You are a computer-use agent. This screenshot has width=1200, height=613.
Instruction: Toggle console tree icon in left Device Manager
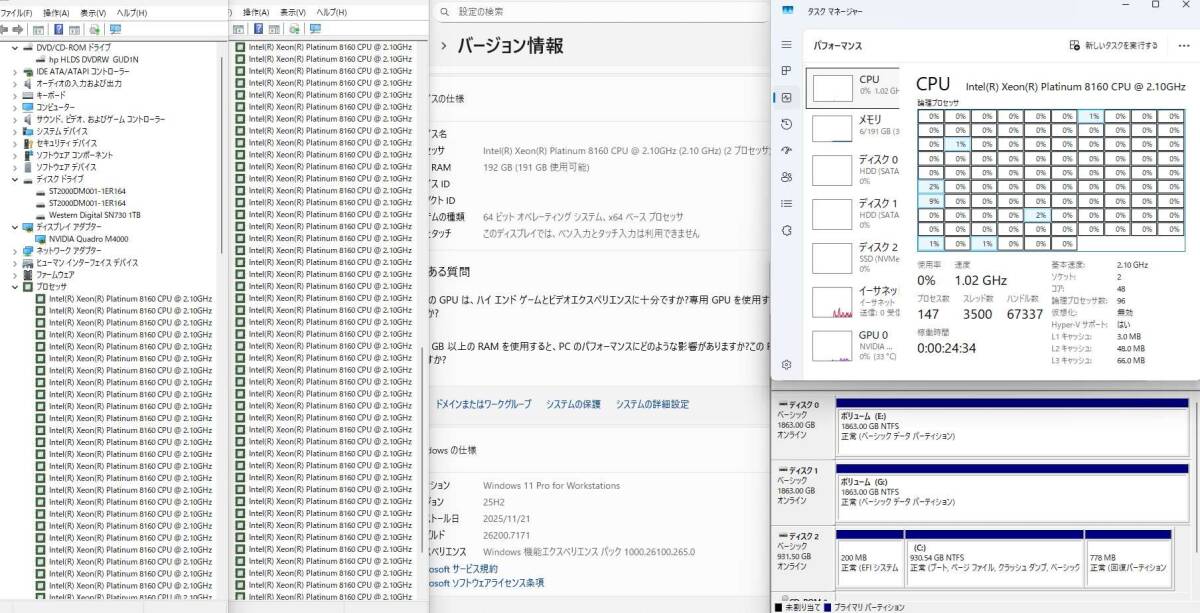(x=37, y=30)
